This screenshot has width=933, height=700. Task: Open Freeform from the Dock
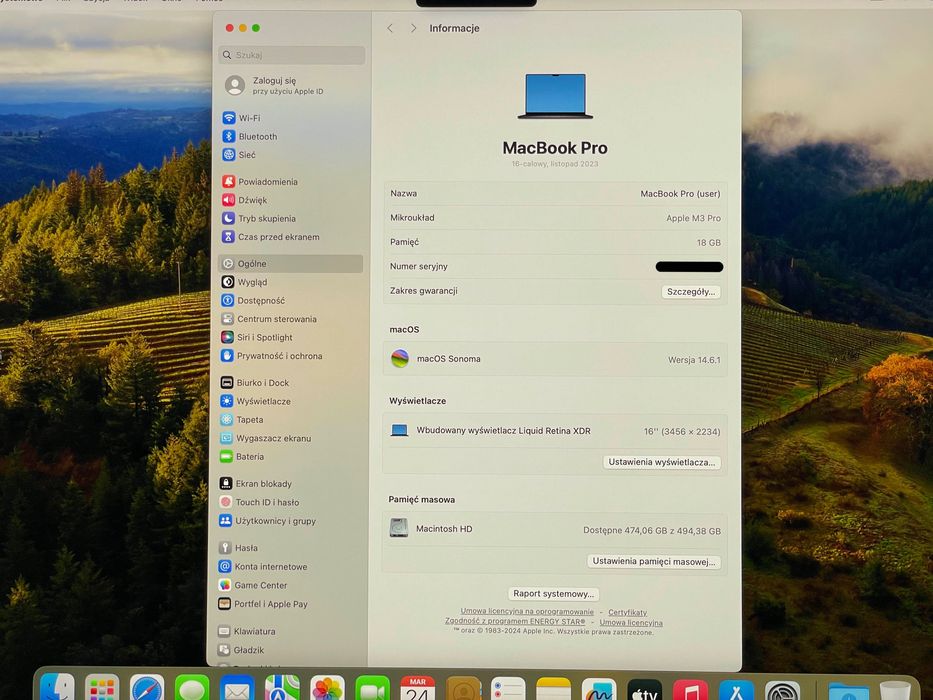(x=599, y=689)
